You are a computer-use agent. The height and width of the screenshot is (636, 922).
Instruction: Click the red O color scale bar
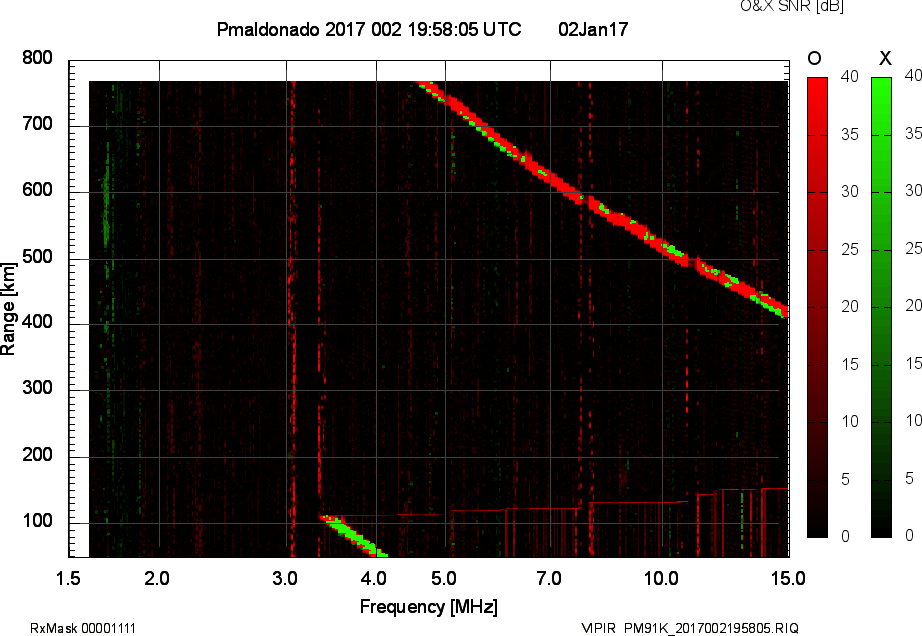click(817, 307)
